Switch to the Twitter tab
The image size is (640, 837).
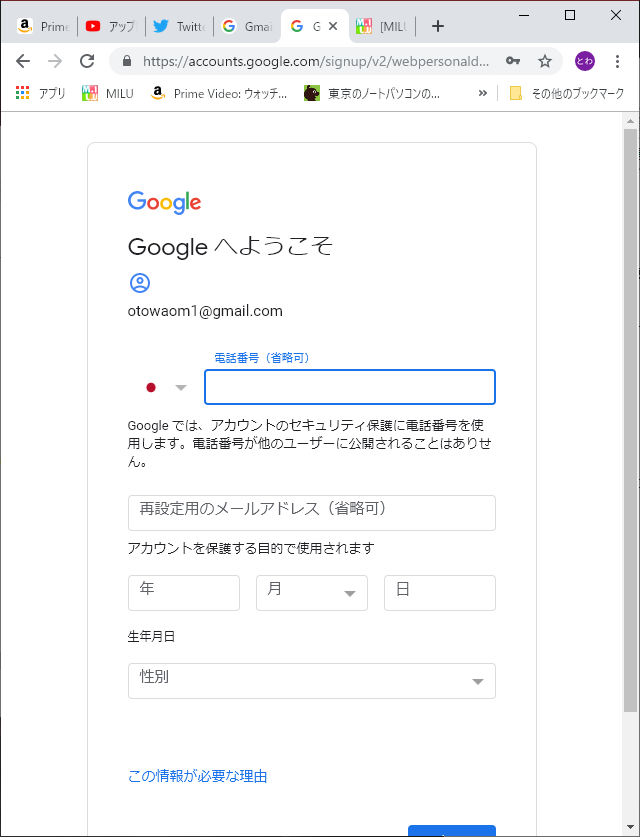pos(179,26)
